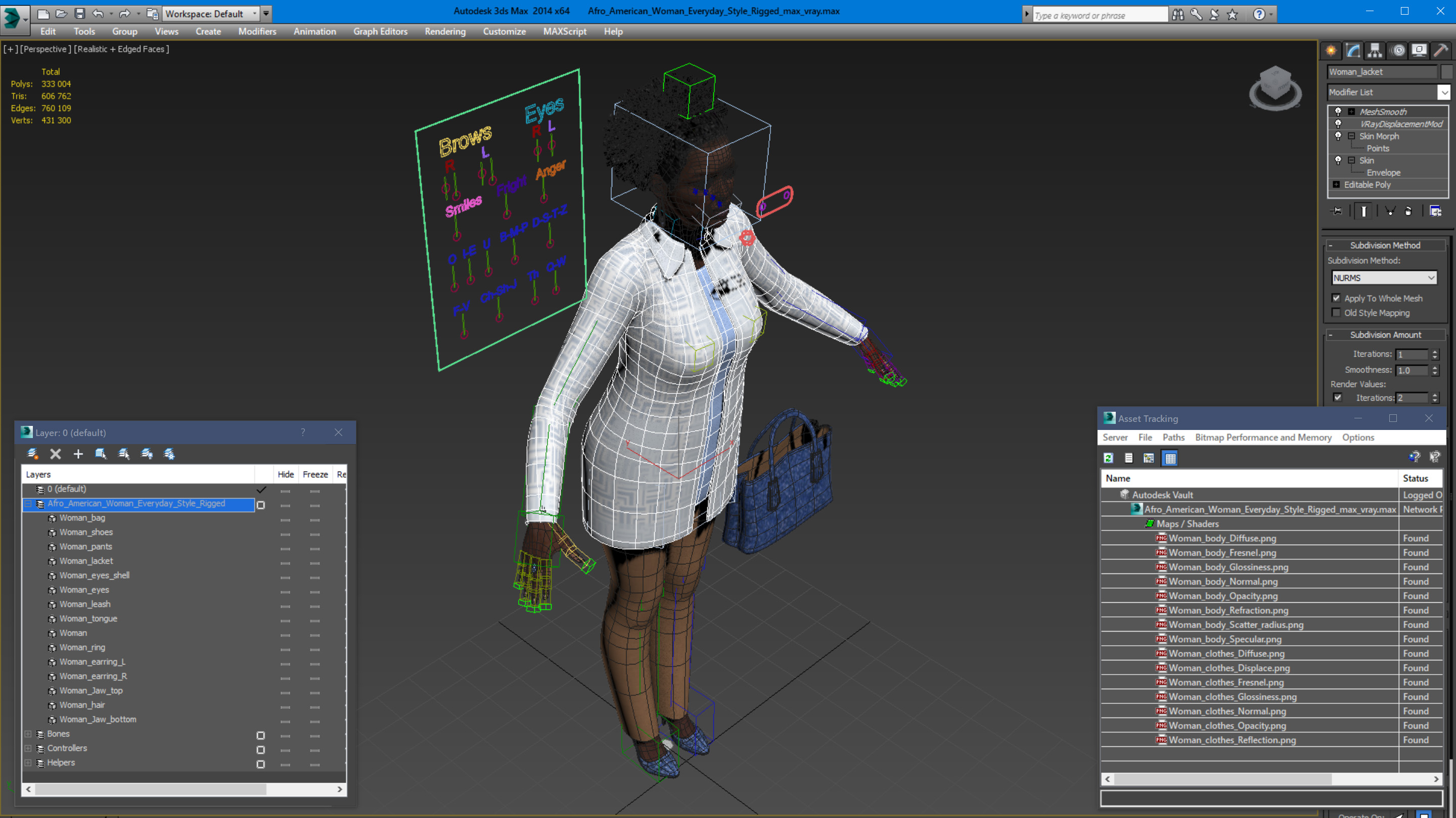Toggle VRayDisplacementMod lightbulb
Image resolution: width=1456 pixels, height=818 pixels.
1338,124
